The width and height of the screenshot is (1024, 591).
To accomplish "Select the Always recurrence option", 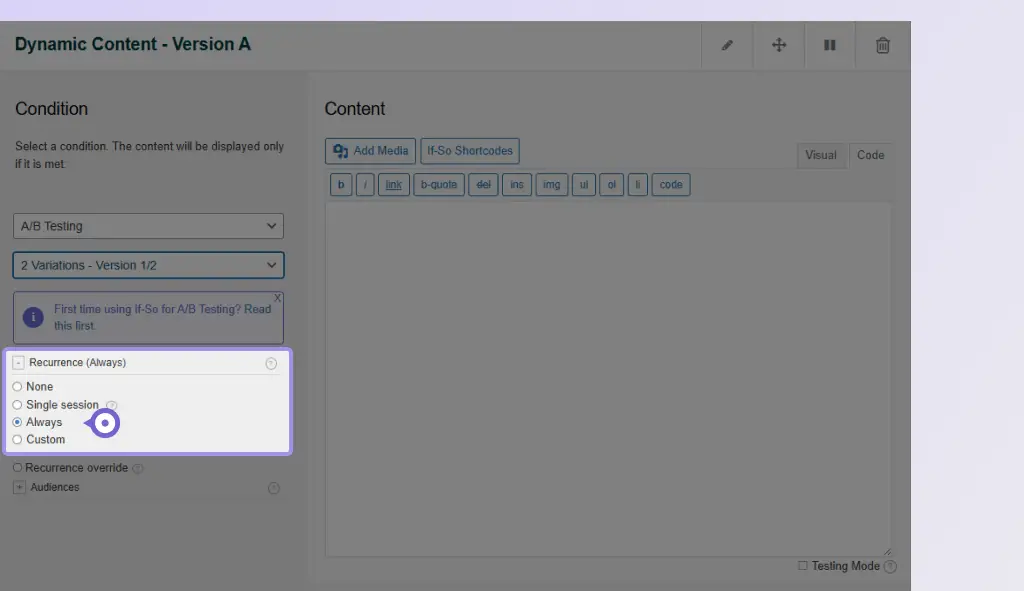I will (x=17, y=423).
